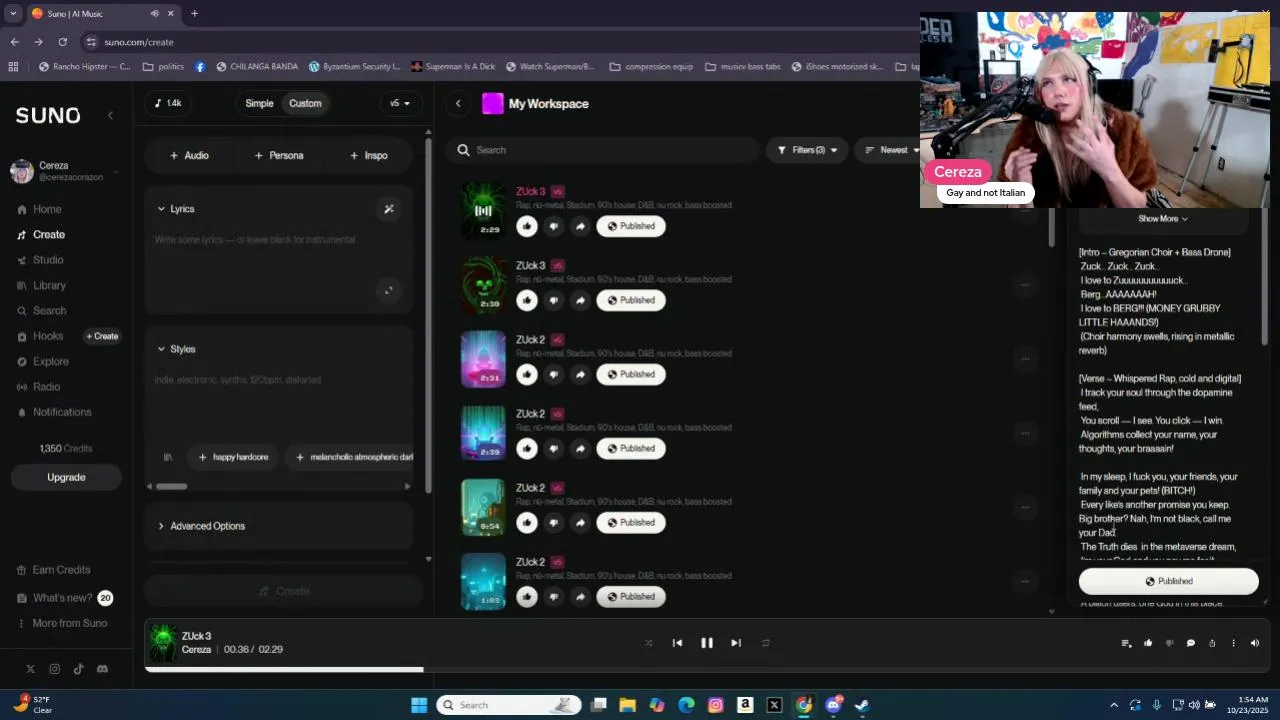Expand Advanced Options
The height and width of the screenshot is (720, 1280).
tap(200, 526)
